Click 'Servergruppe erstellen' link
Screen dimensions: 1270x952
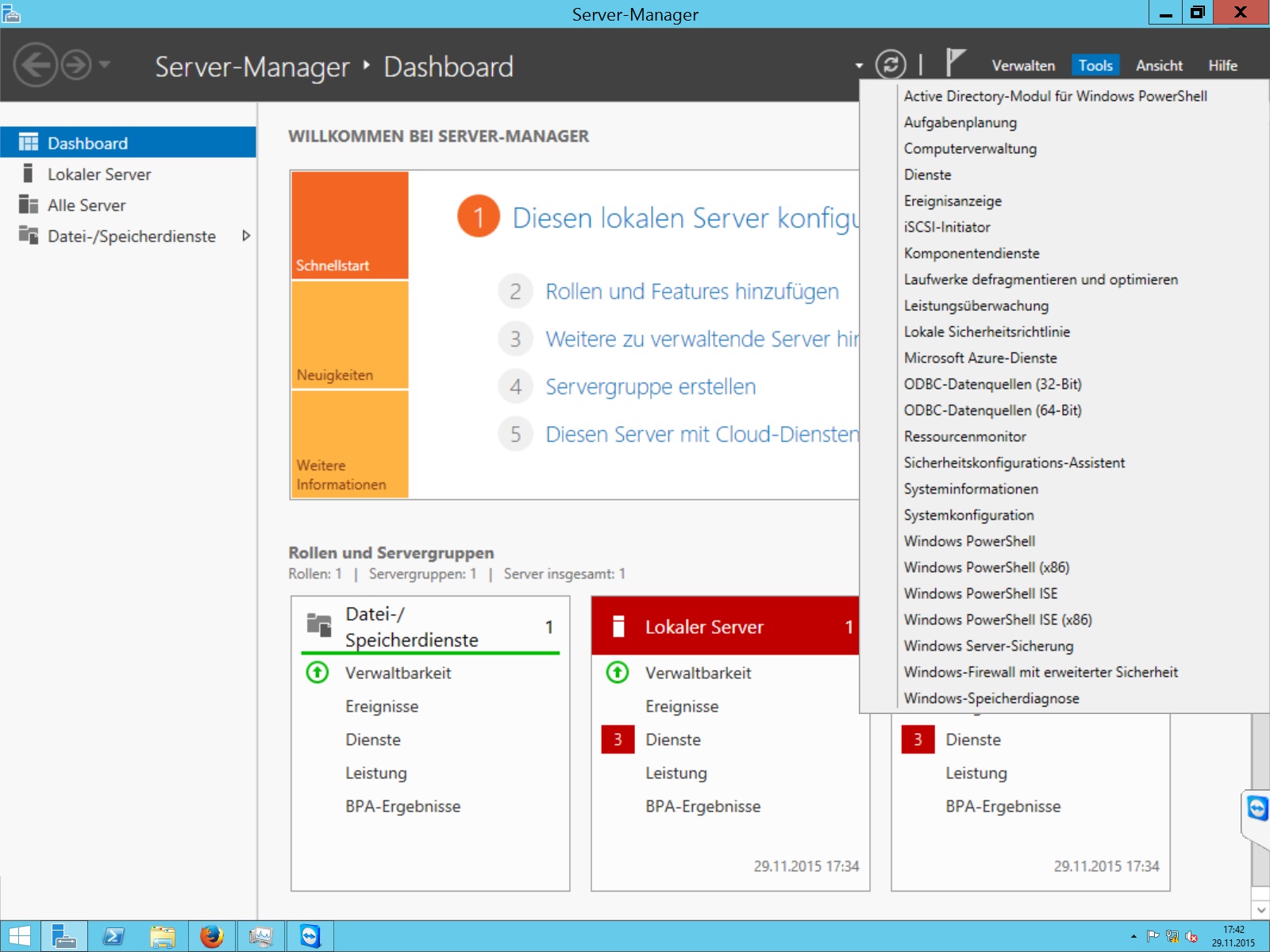(x=651, y=386)
